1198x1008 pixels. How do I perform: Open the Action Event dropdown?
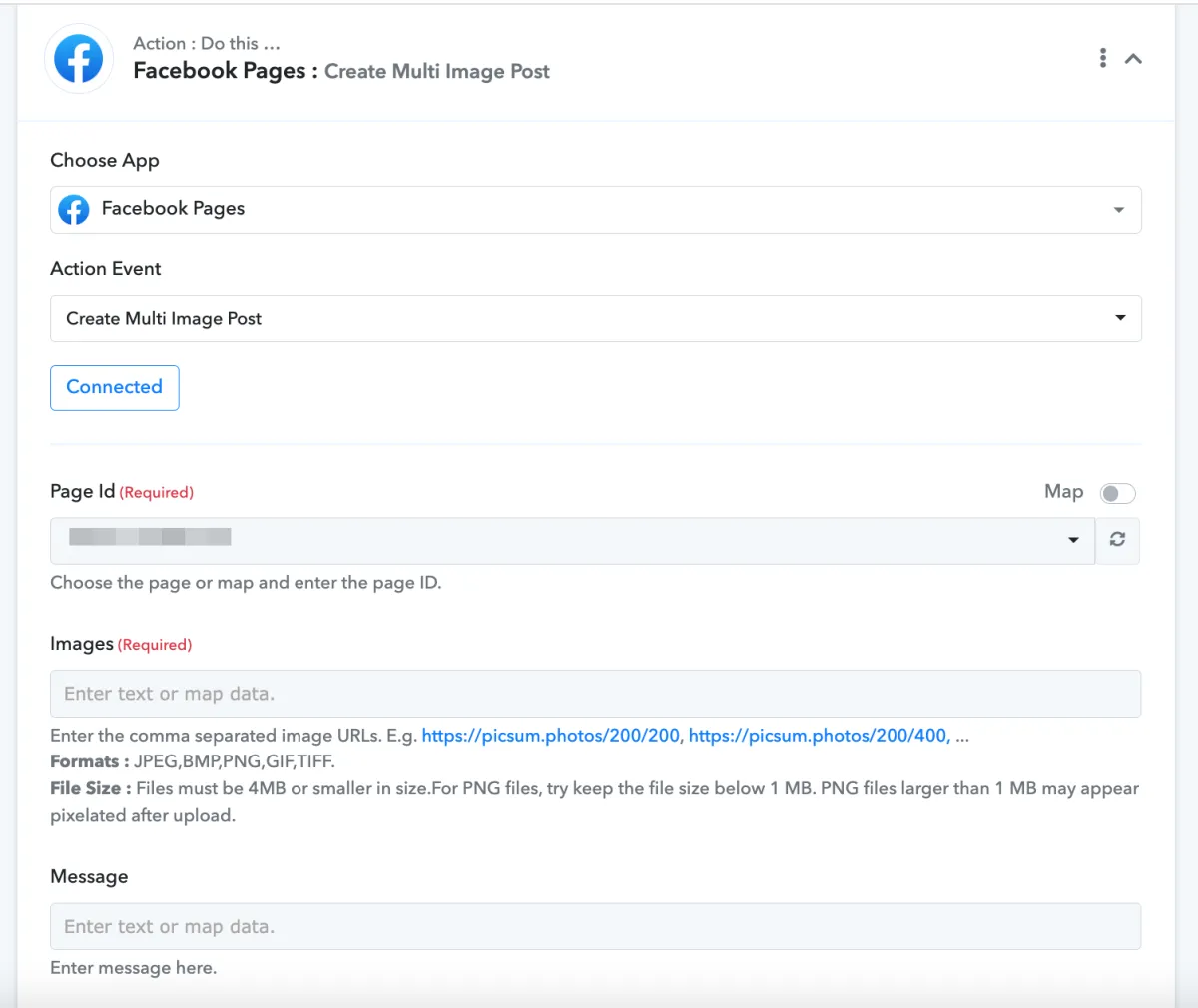[x=595, y=318]
